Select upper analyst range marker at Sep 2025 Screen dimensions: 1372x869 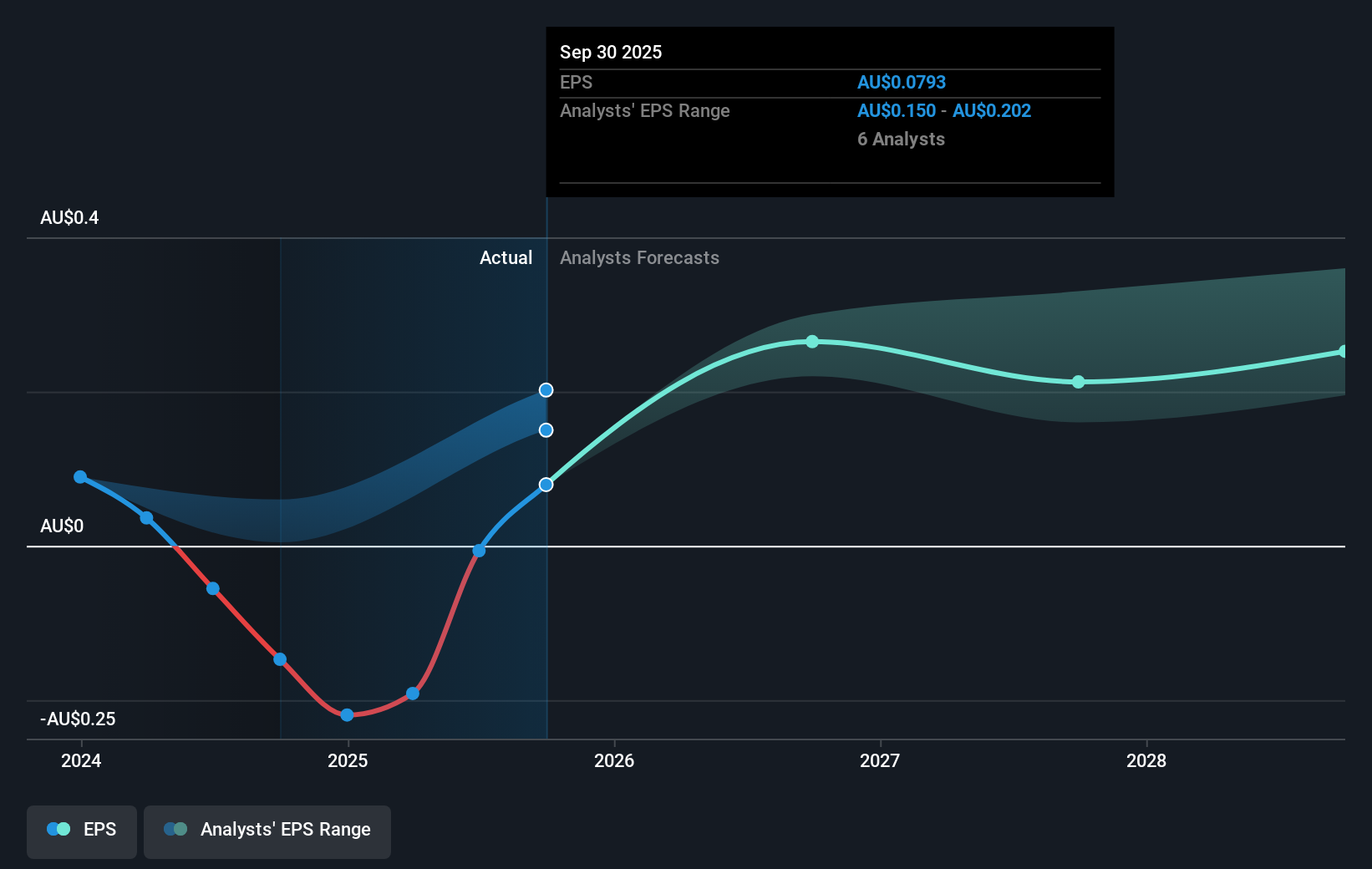tap(546, 390)
